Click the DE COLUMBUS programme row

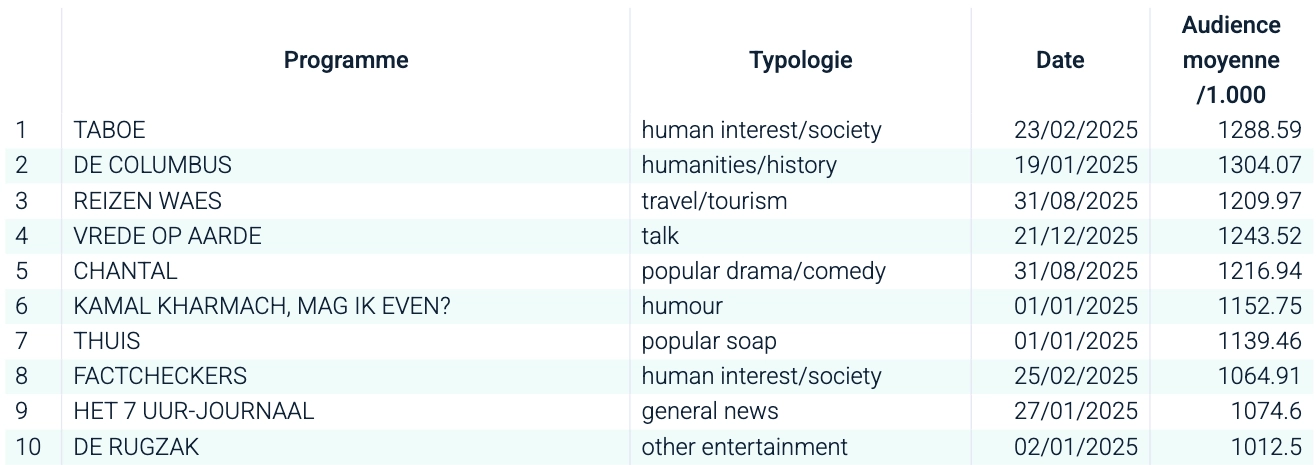tap(152, 165)
